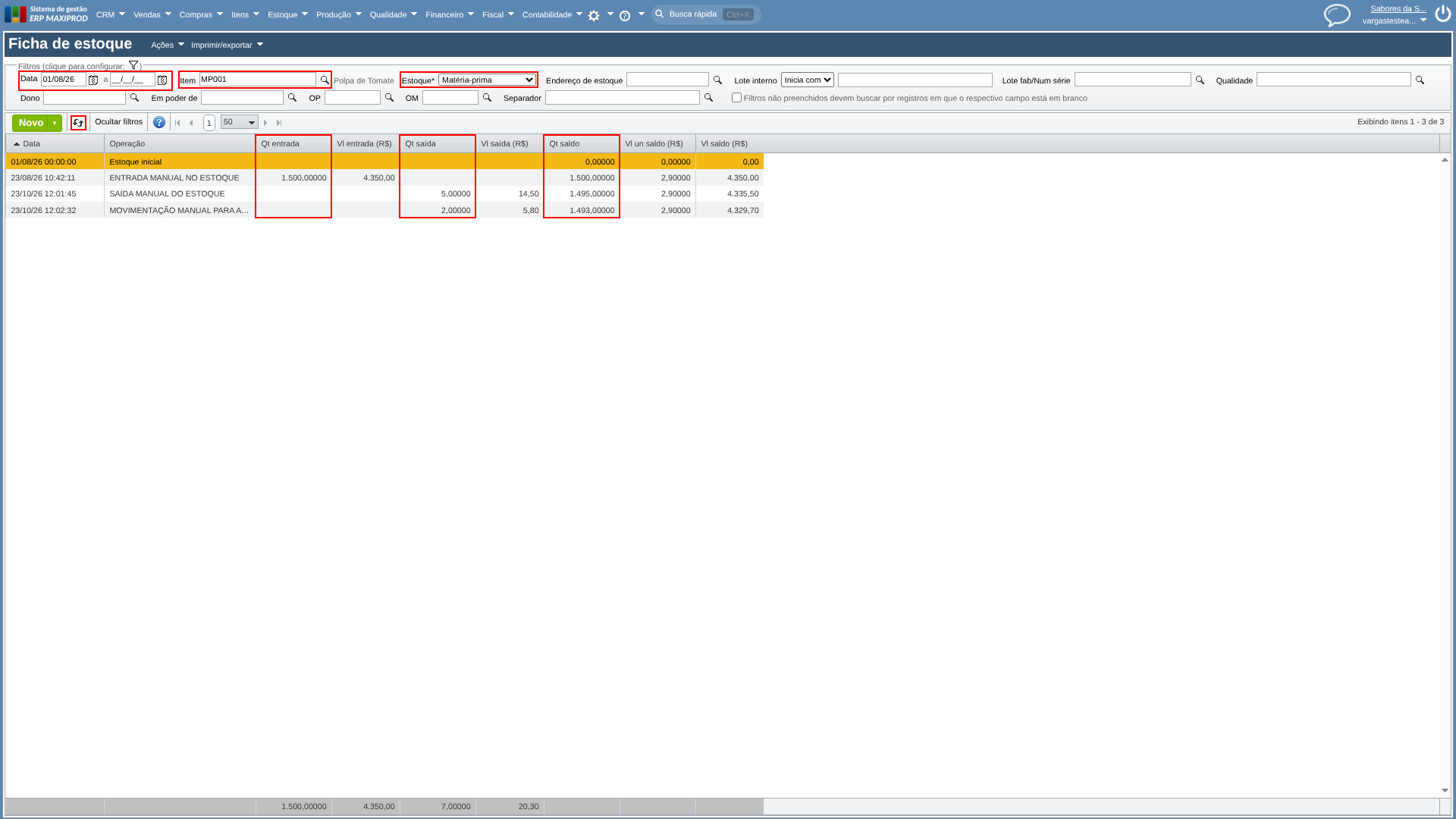Go to the next results page
Image resolution: width=1456 pixels, height=819 pixels.
tap(265, 123)
